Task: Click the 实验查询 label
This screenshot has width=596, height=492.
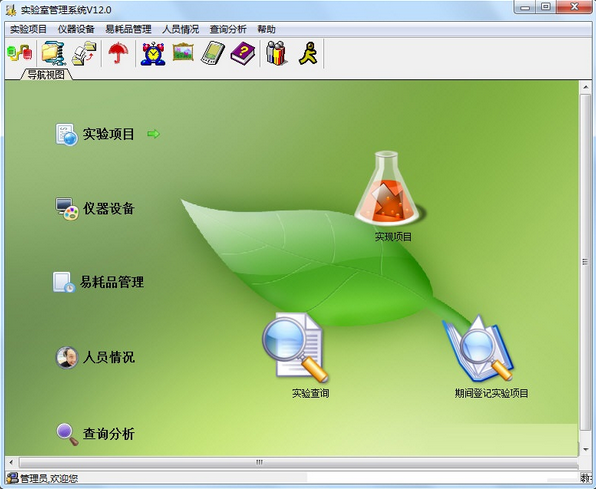Action: point(311,393)
